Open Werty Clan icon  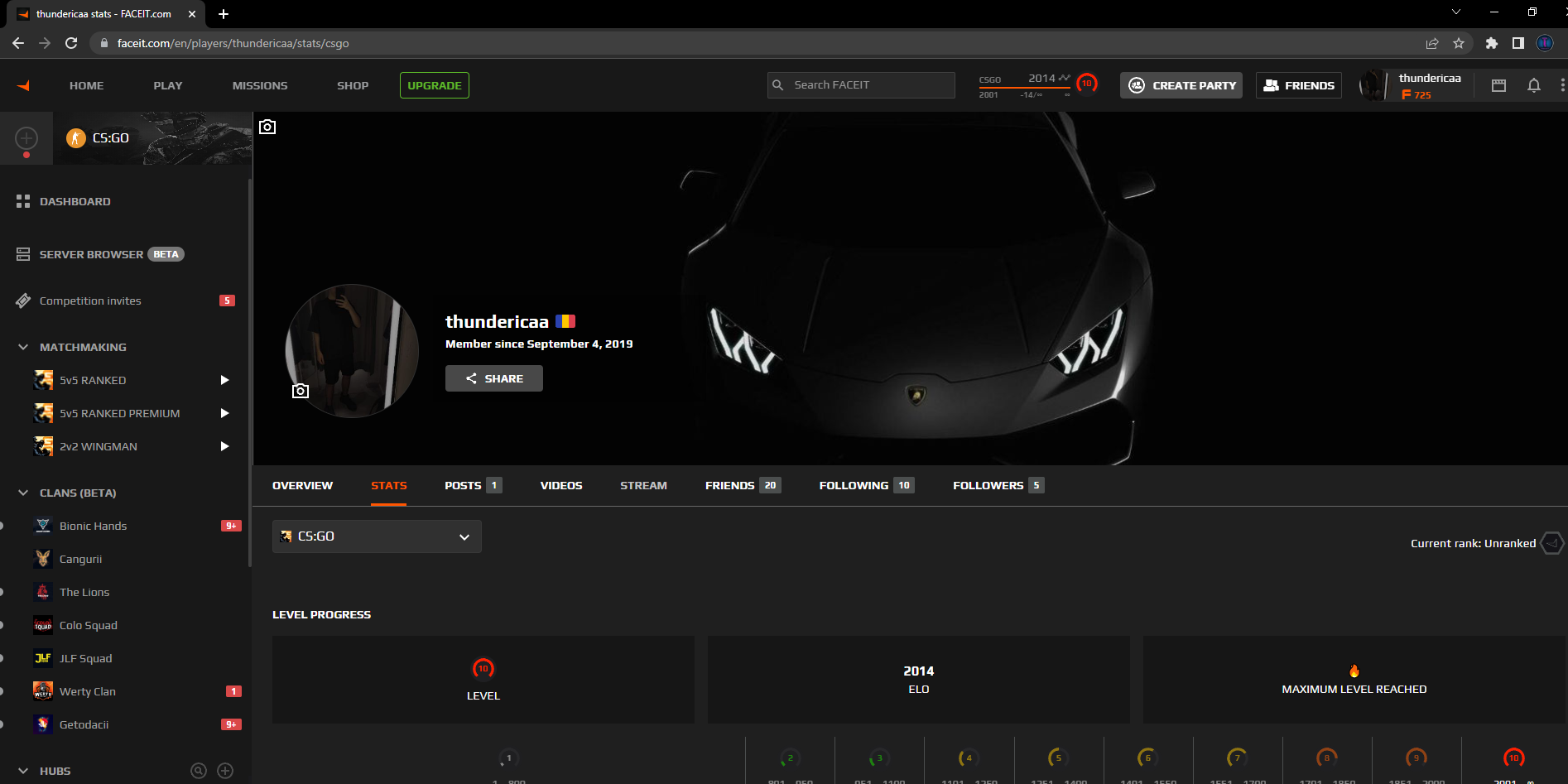pyautogui.click(x=43, y=691)
